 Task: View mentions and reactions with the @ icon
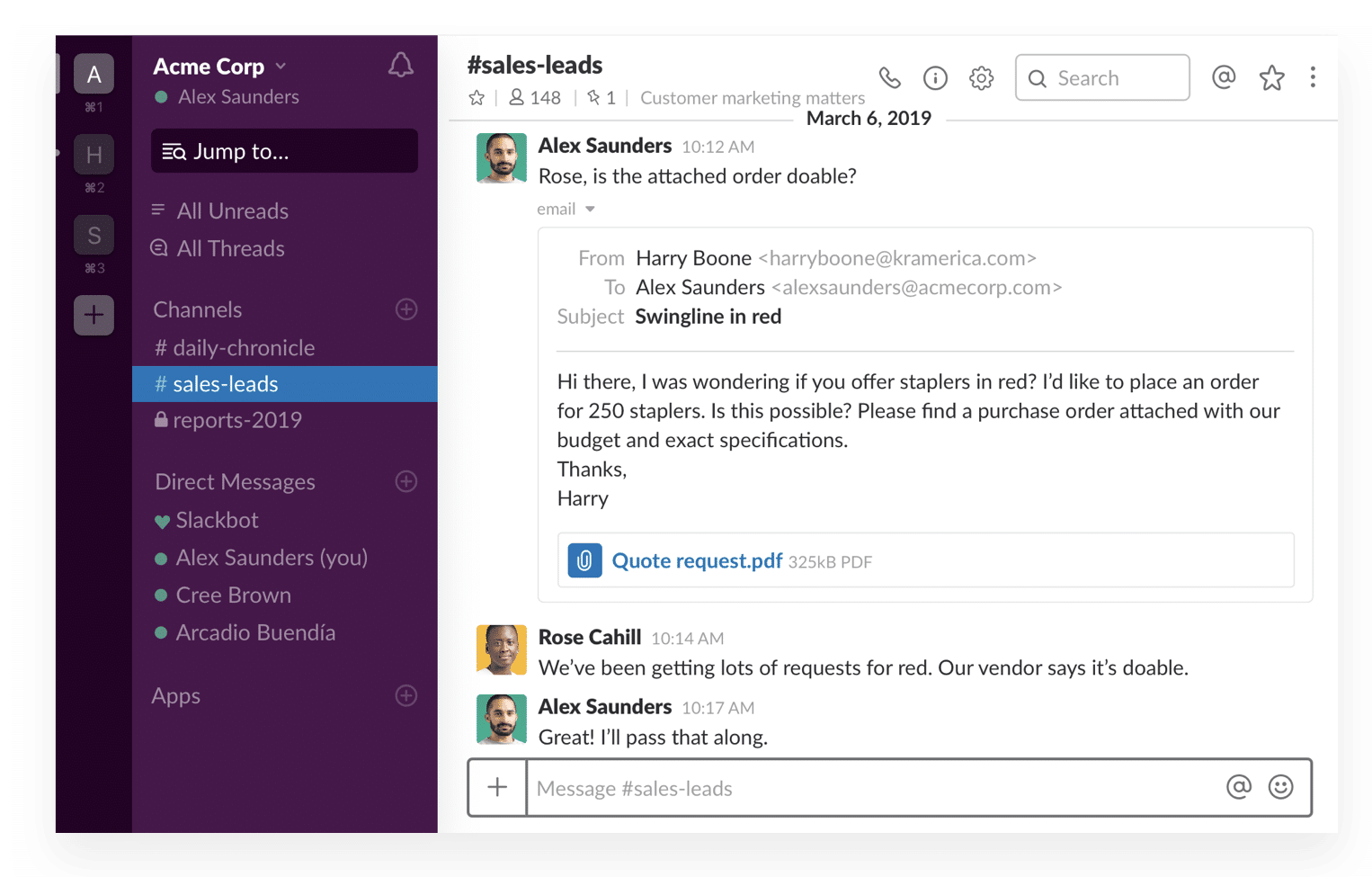(1224, 78)
